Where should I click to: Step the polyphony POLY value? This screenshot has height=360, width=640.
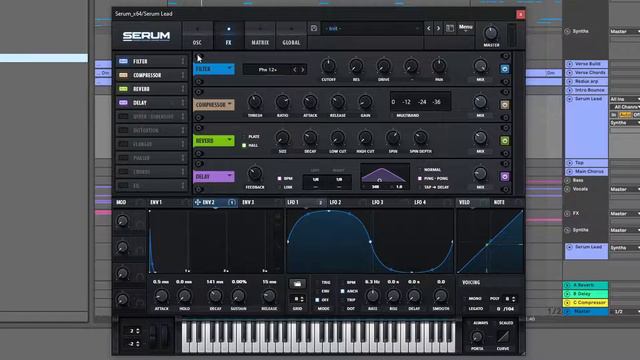pos(513,299)
